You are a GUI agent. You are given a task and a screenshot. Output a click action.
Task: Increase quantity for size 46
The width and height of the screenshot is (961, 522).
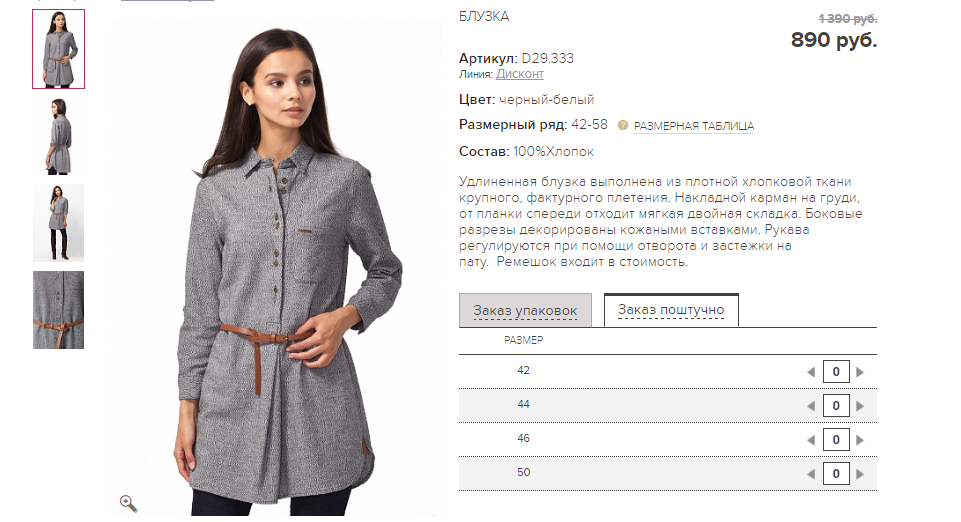[860, 440]
